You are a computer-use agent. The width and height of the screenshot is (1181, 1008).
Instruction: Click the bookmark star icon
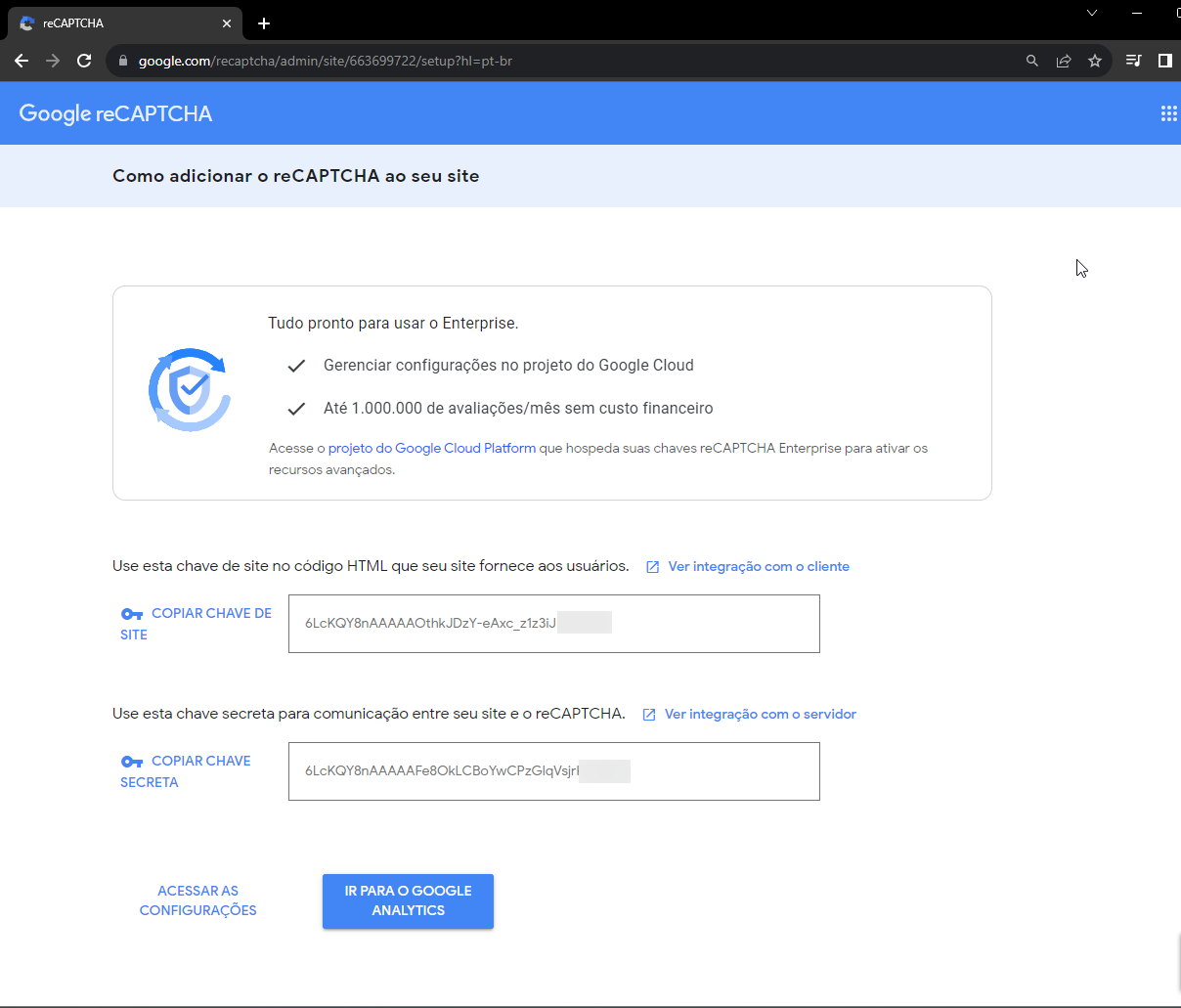click(1095, 60)
